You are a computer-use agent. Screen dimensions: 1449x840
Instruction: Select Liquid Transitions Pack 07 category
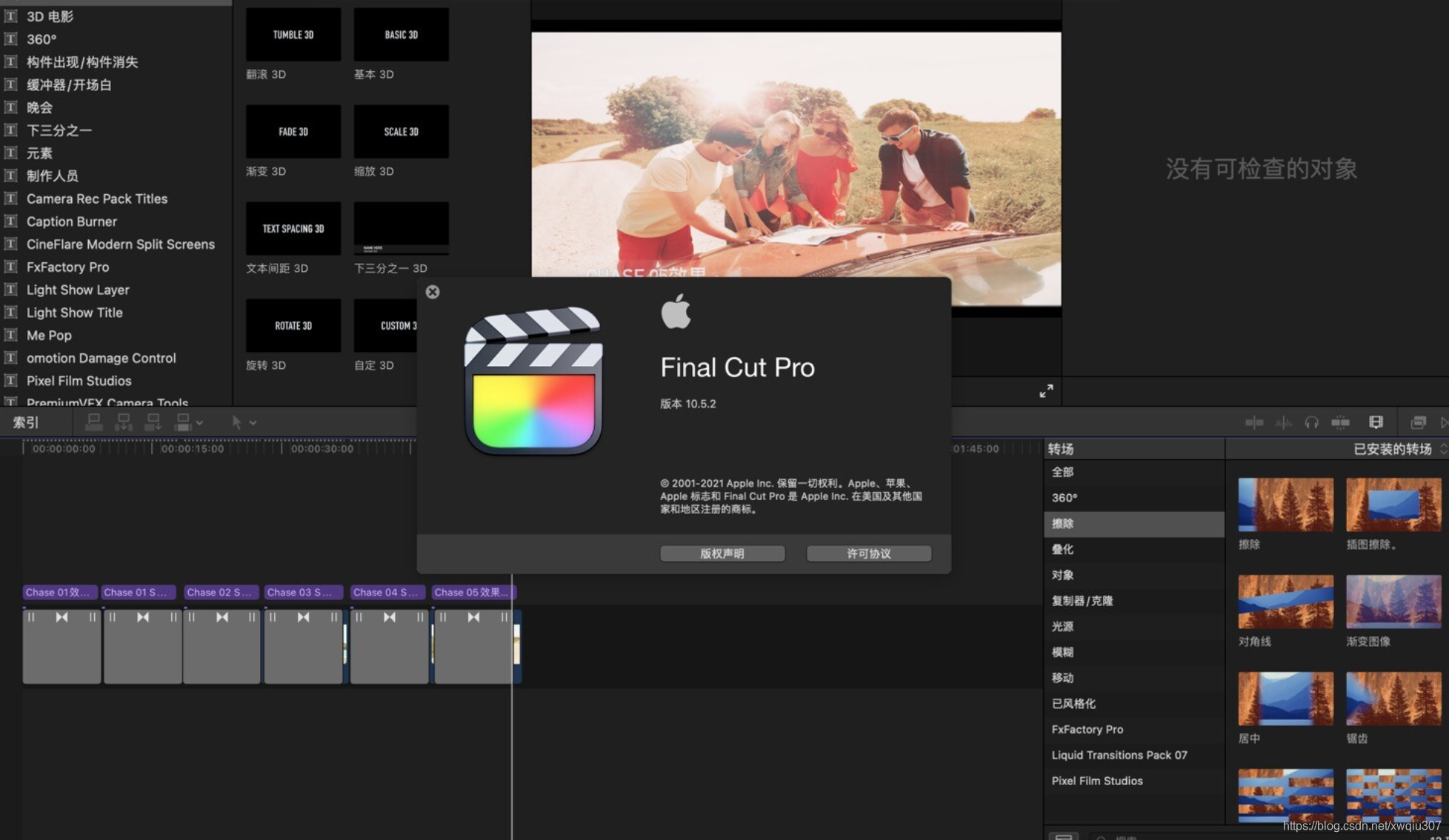click(x=1119, y=755)
